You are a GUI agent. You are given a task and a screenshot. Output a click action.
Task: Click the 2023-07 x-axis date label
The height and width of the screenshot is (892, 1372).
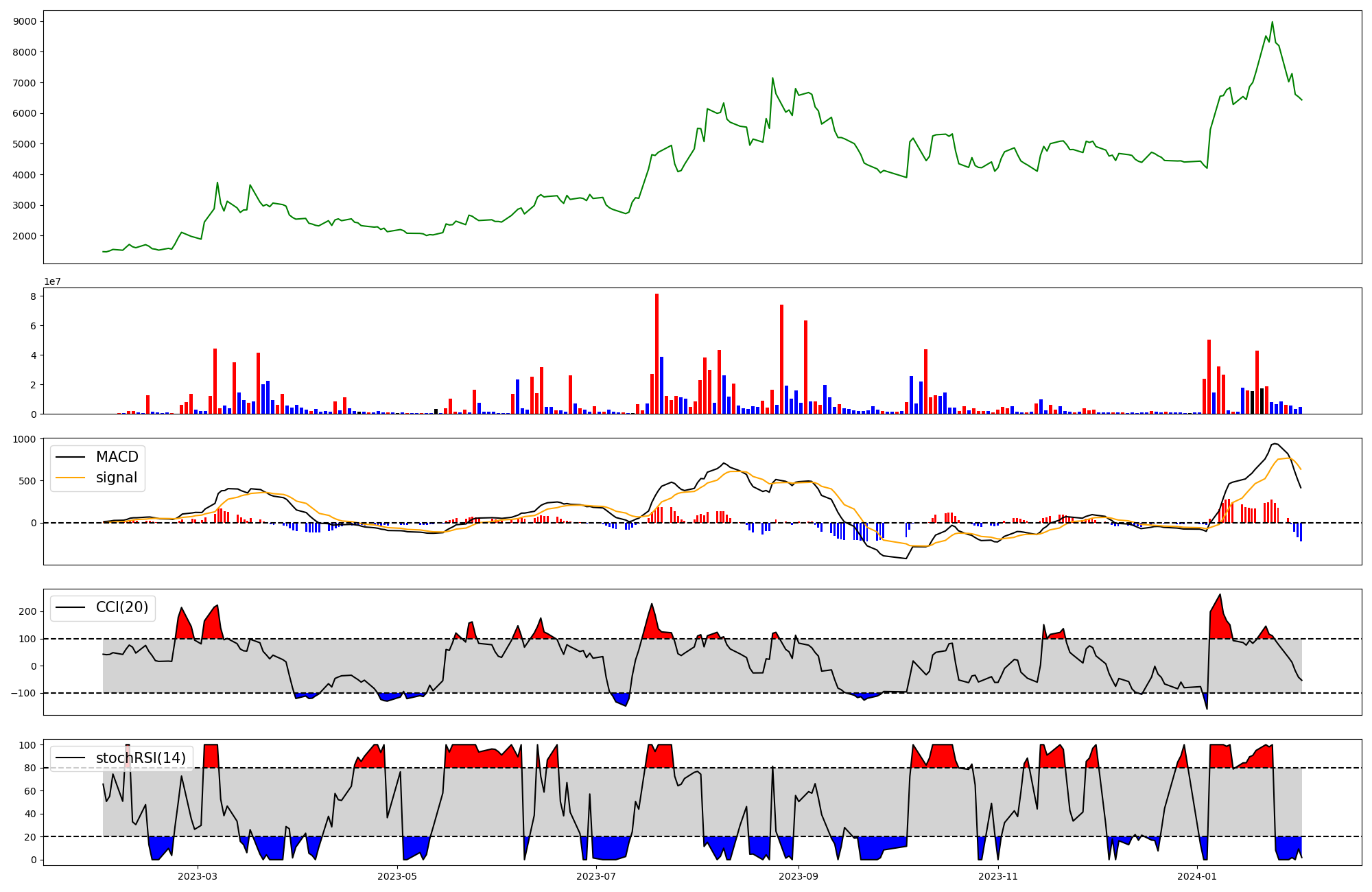click(x=596, y=876)
